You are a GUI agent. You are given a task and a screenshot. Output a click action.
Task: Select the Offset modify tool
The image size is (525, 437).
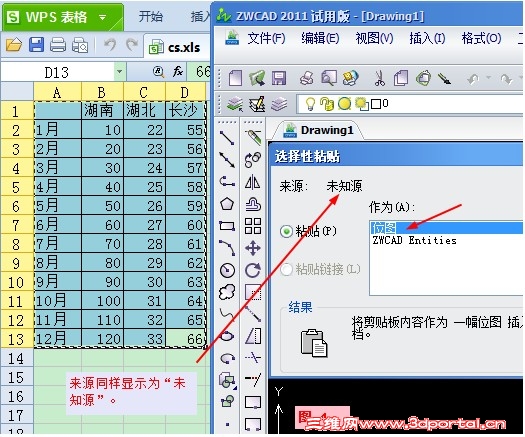pyautogui.click(x=253, y=204)
